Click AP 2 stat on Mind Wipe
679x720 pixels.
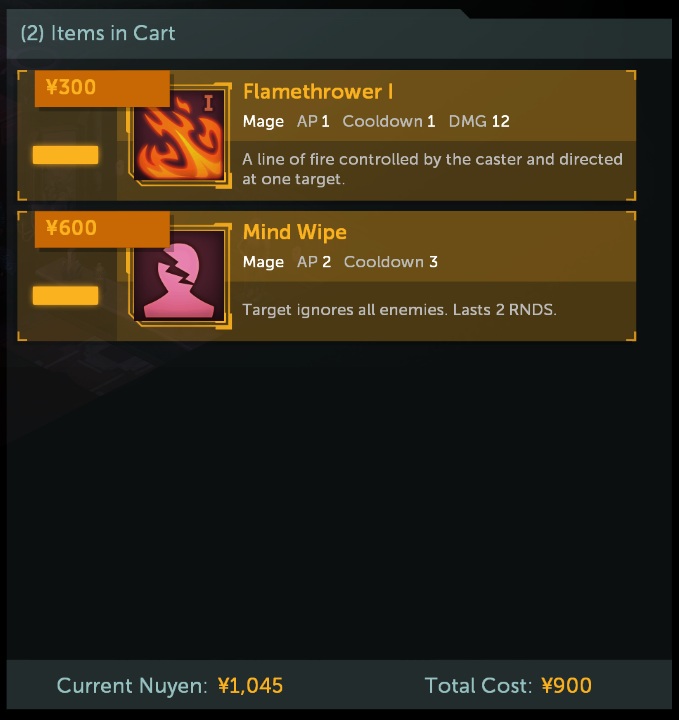314,262
